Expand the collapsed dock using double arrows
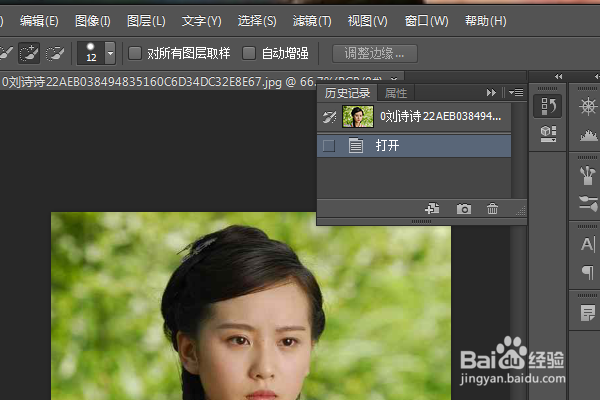600x400 pixels. 559,77
